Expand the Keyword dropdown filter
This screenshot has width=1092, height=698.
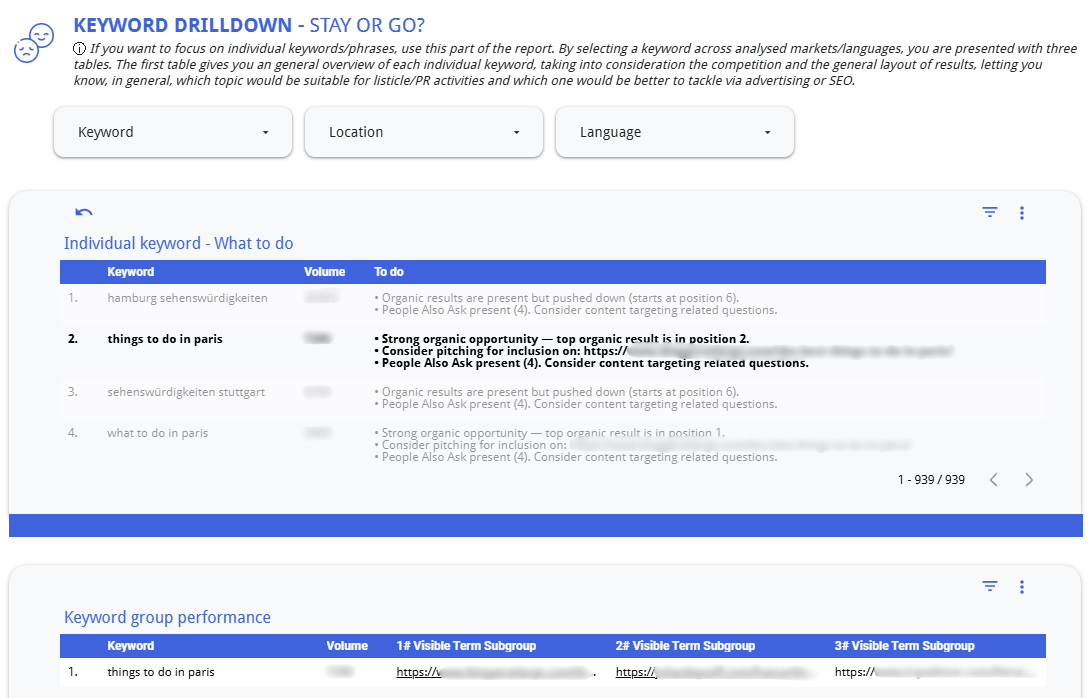click(x=172, y=132)
